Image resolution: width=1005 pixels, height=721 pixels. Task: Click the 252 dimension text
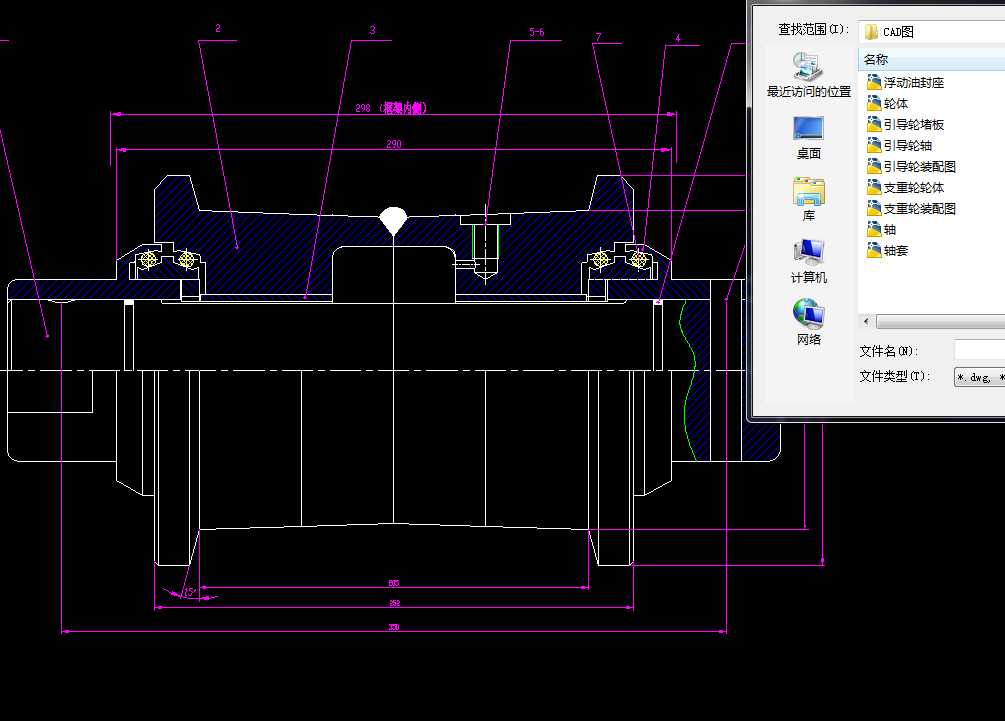click(395, 603)
